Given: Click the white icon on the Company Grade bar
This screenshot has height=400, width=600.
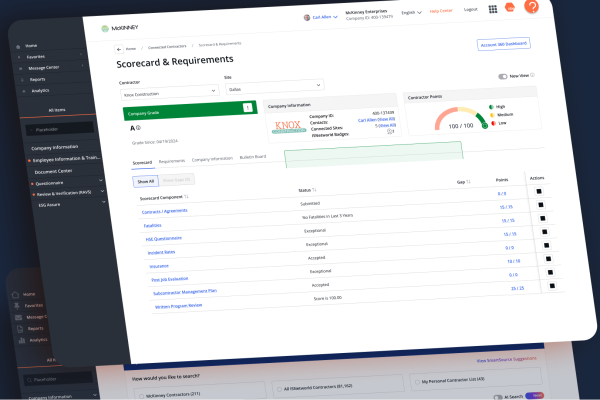Looking at the screenshot, I should (x=248, y=108).
